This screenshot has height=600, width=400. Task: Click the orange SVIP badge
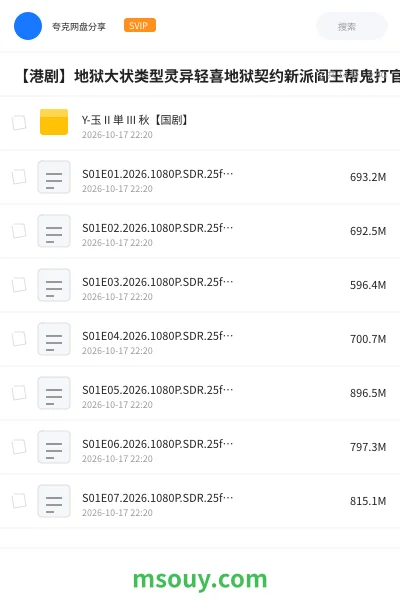[x=140, y=25]
